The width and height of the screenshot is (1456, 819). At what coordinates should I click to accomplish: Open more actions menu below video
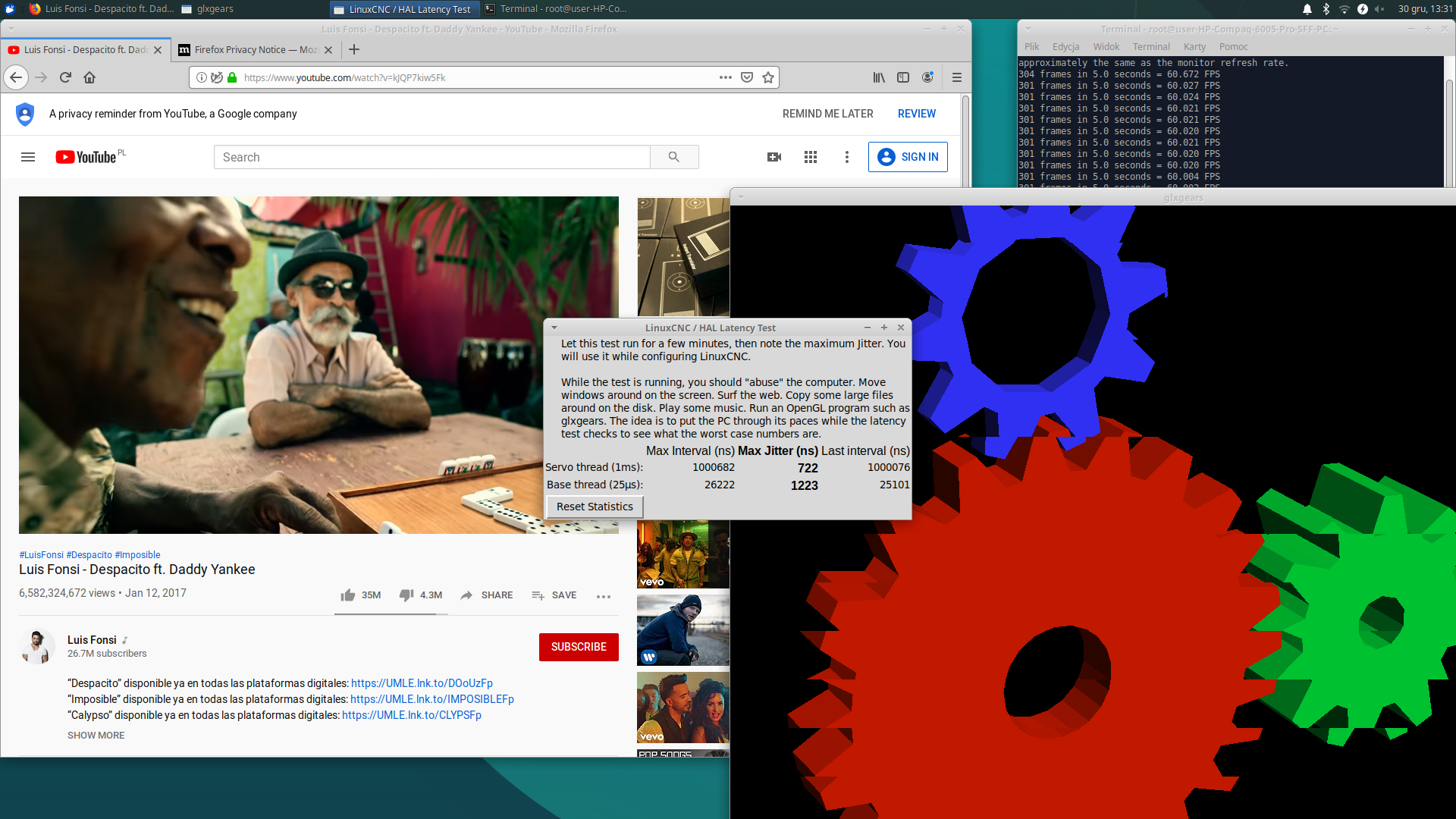[x=604, y=596]
